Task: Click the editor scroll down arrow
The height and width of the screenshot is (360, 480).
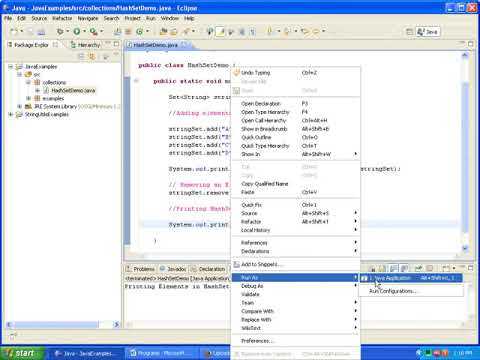Action: point(465,248)
